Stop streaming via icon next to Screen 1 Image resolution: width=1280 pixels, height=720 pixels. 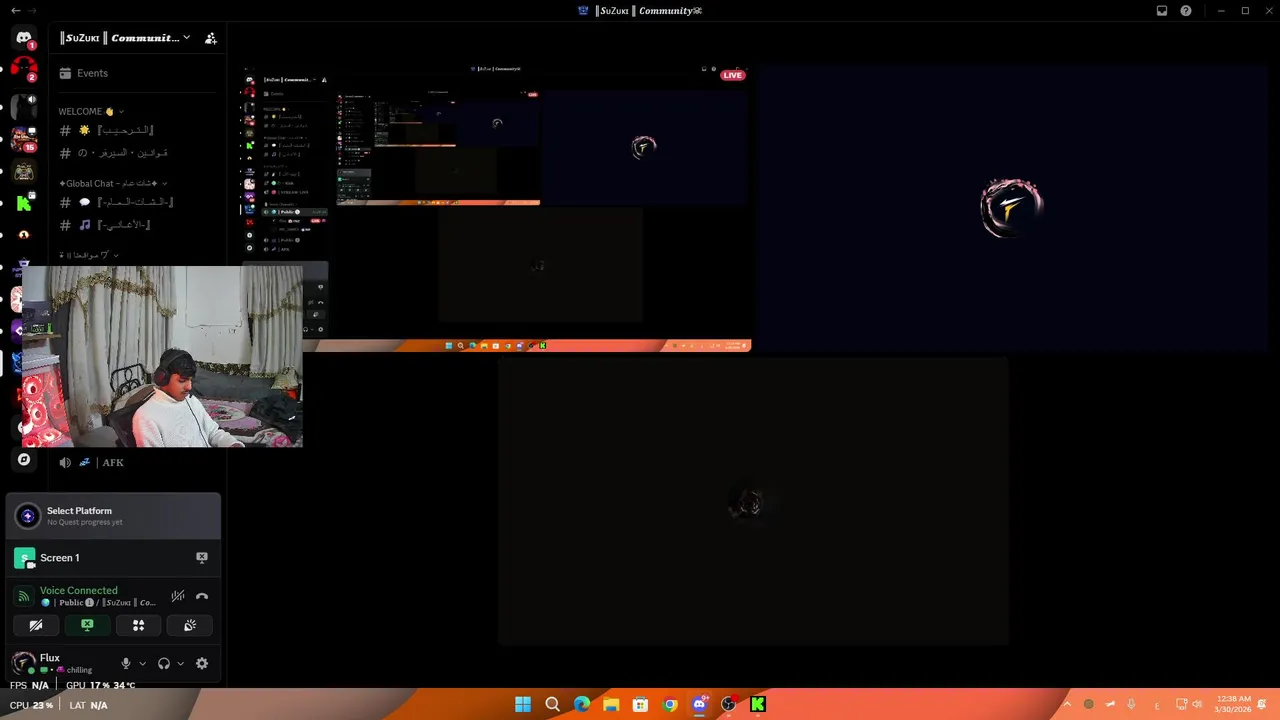(202, 558)
